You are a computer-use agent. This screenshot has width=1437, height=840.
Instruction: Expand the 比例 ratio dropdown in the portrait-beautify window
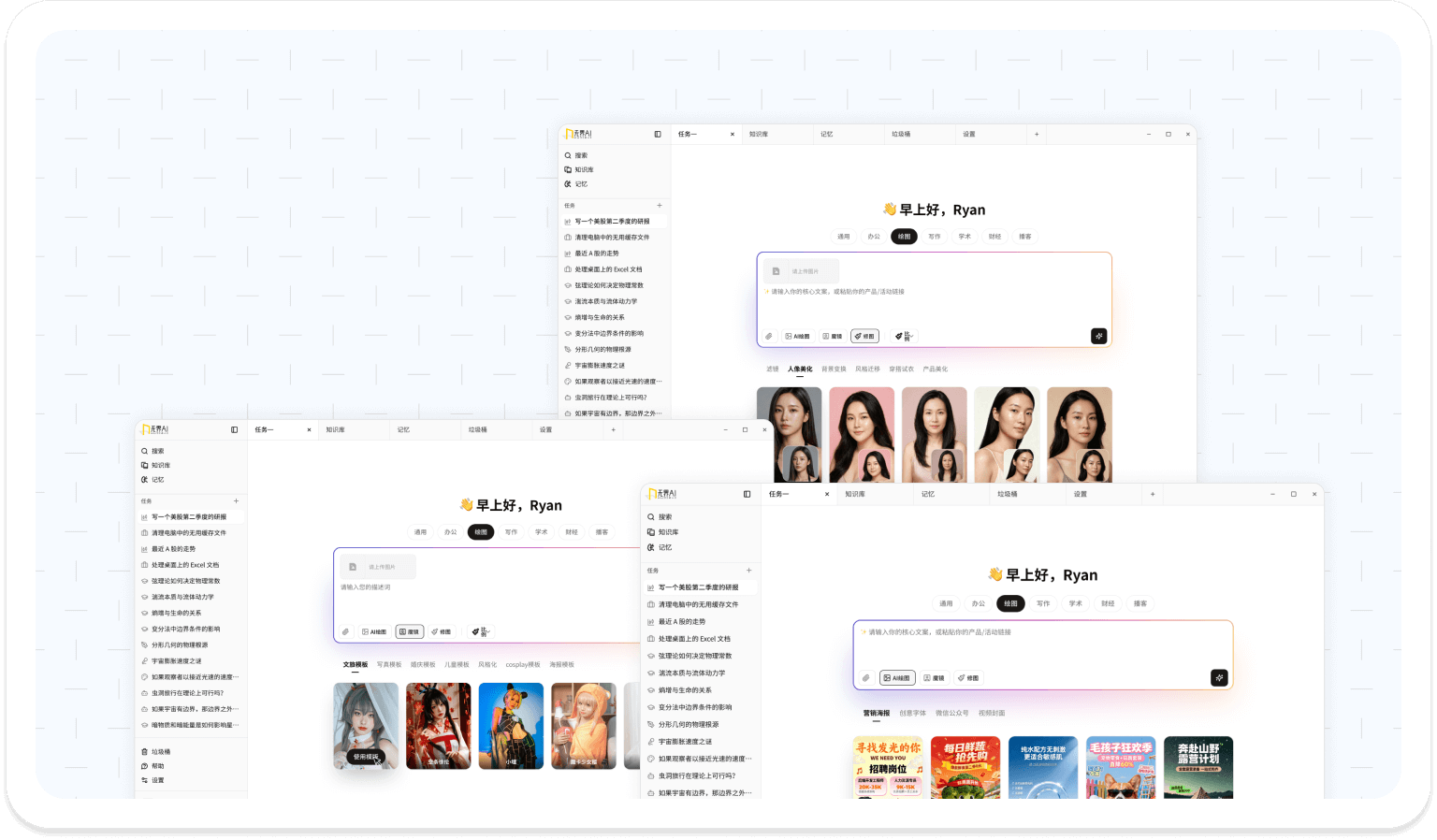click(x=903, y=336)
